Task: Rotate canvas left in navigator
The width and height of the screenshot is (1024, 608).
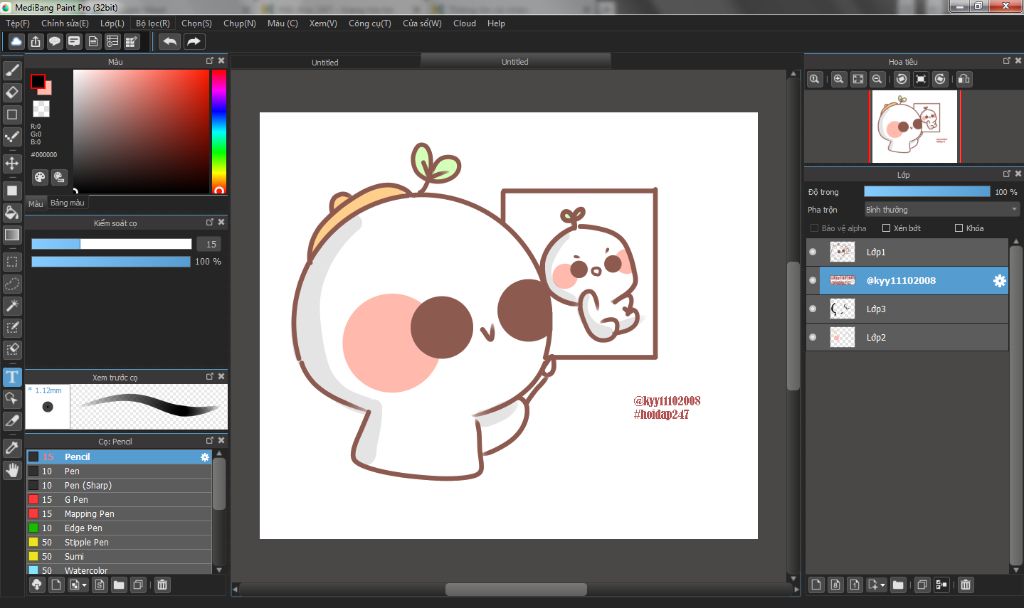Action: point(902,79)
